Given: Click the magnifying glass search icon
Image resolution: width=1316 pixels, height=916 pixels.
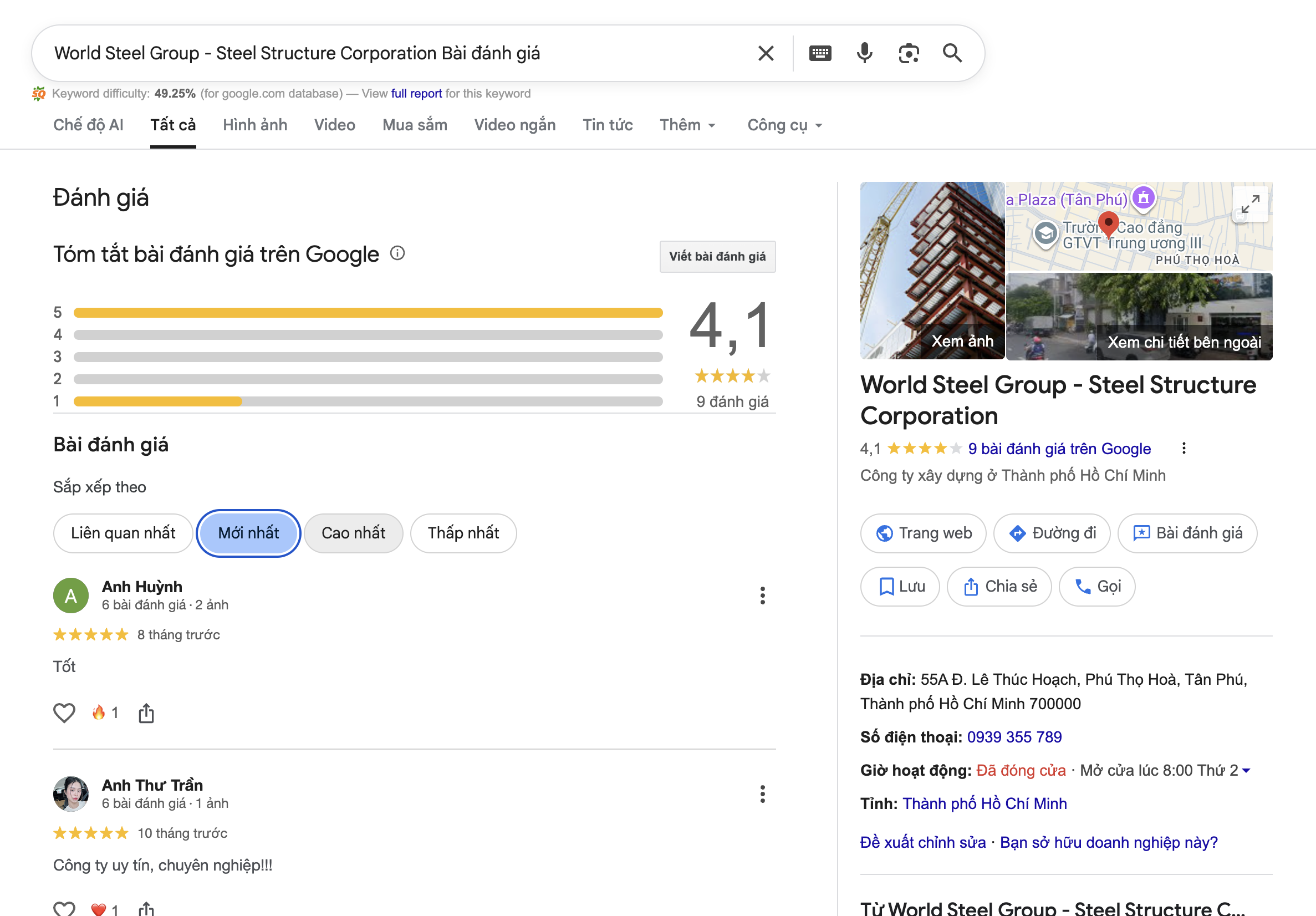Looking at the screenshot, I should coord(952,53).
